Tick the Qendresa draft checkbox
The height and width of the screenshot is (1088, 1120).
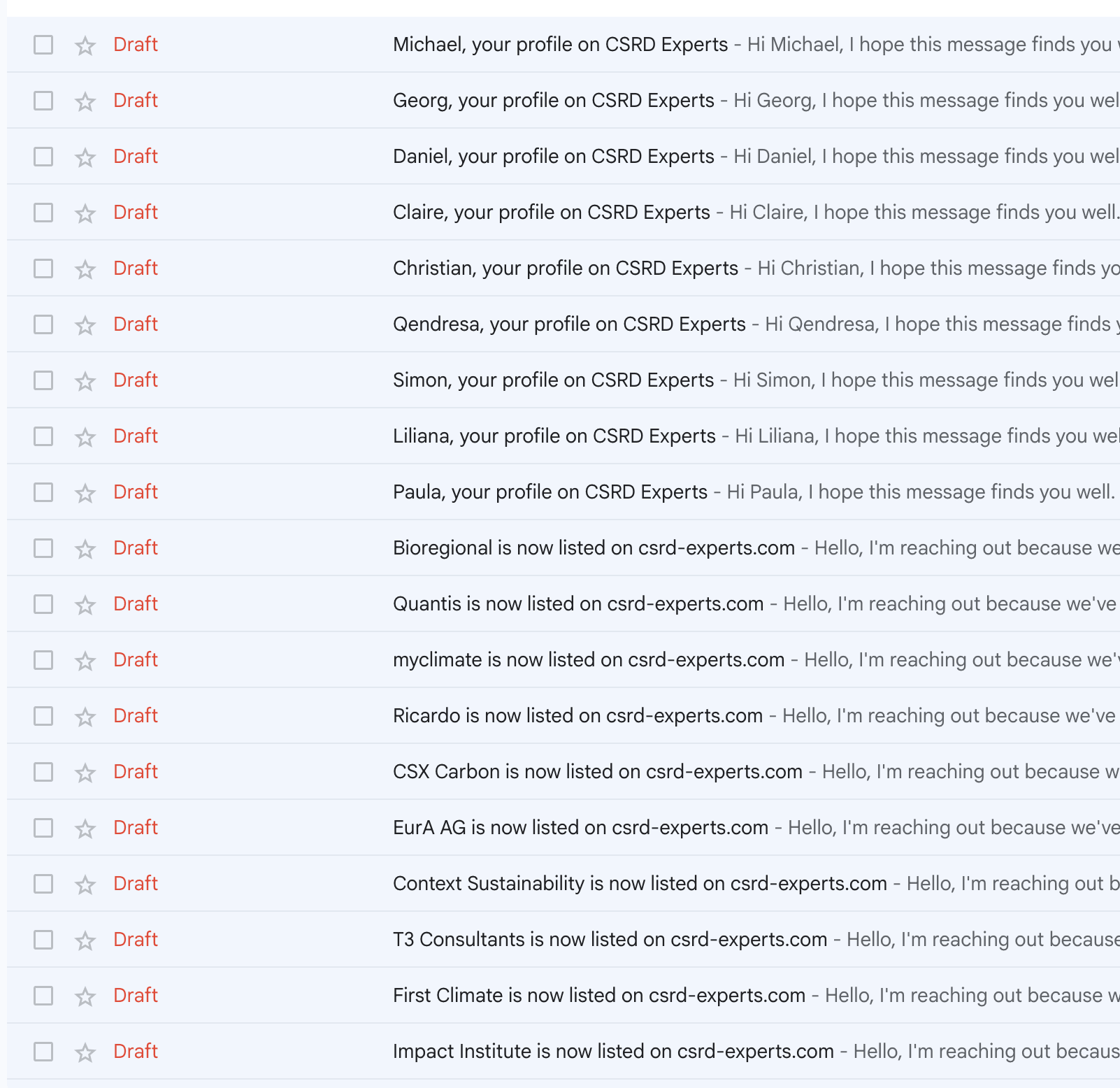[x=43, y=324]
